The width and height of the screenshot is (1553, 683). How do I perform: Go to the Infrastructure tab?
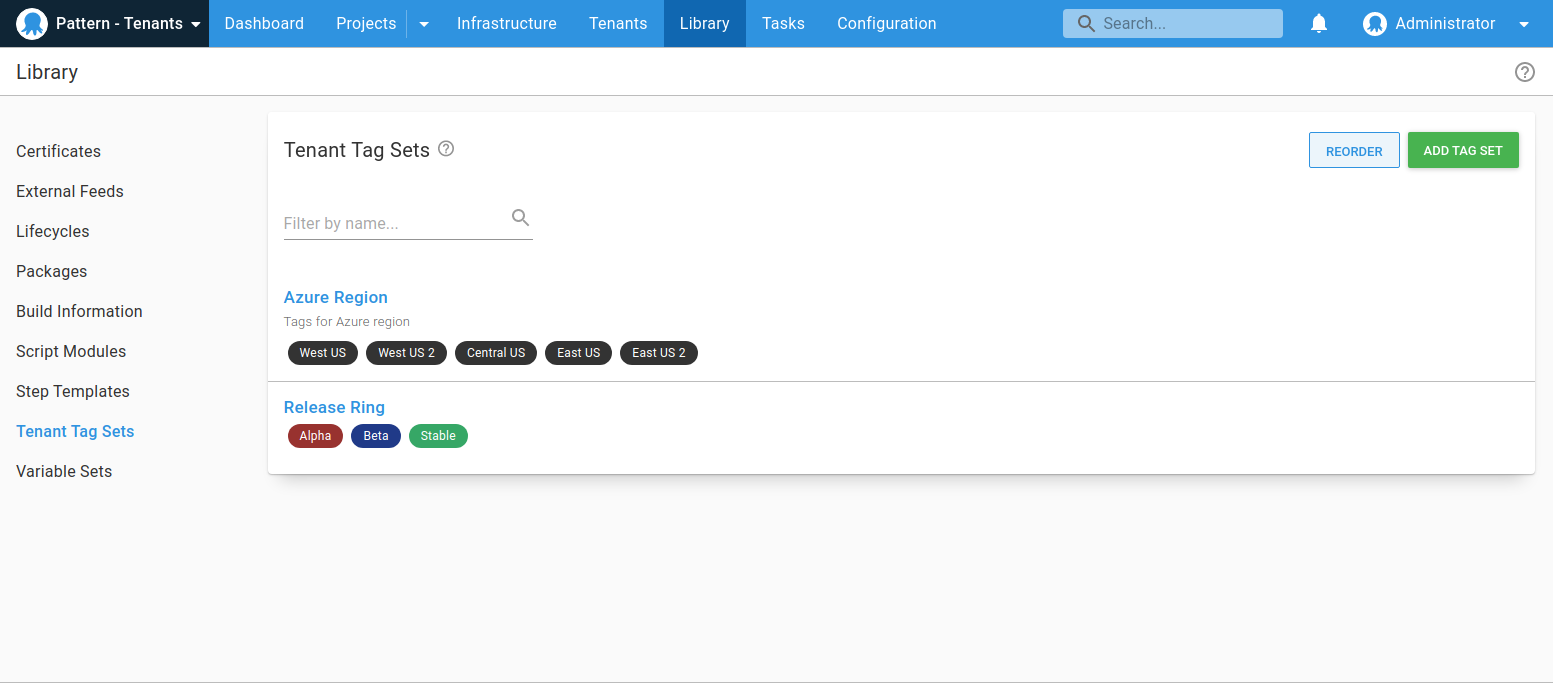click(x=506, y=24)
